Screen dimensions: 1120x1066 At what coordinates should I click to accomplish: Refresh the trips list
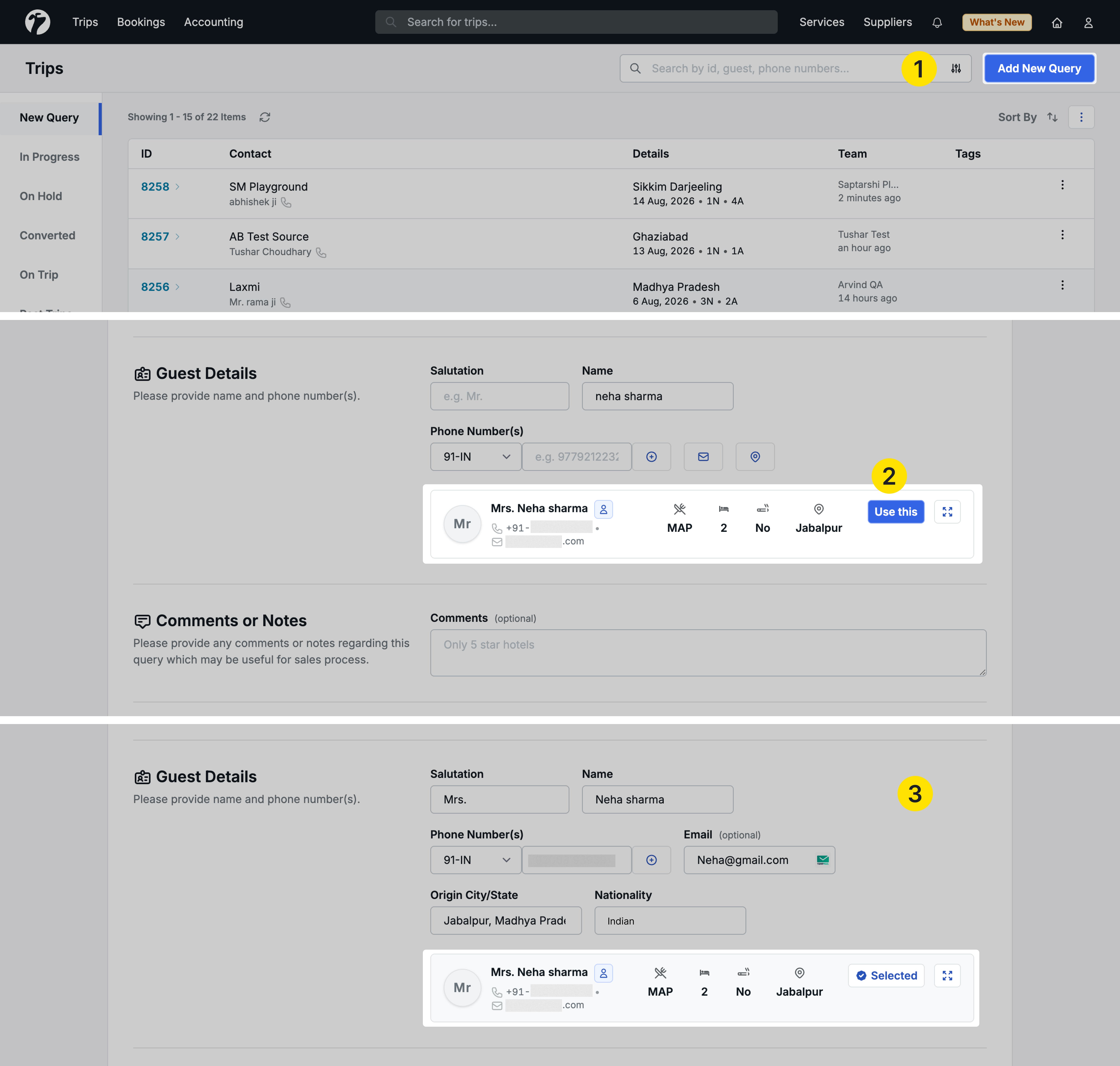(x=265, y=117)
